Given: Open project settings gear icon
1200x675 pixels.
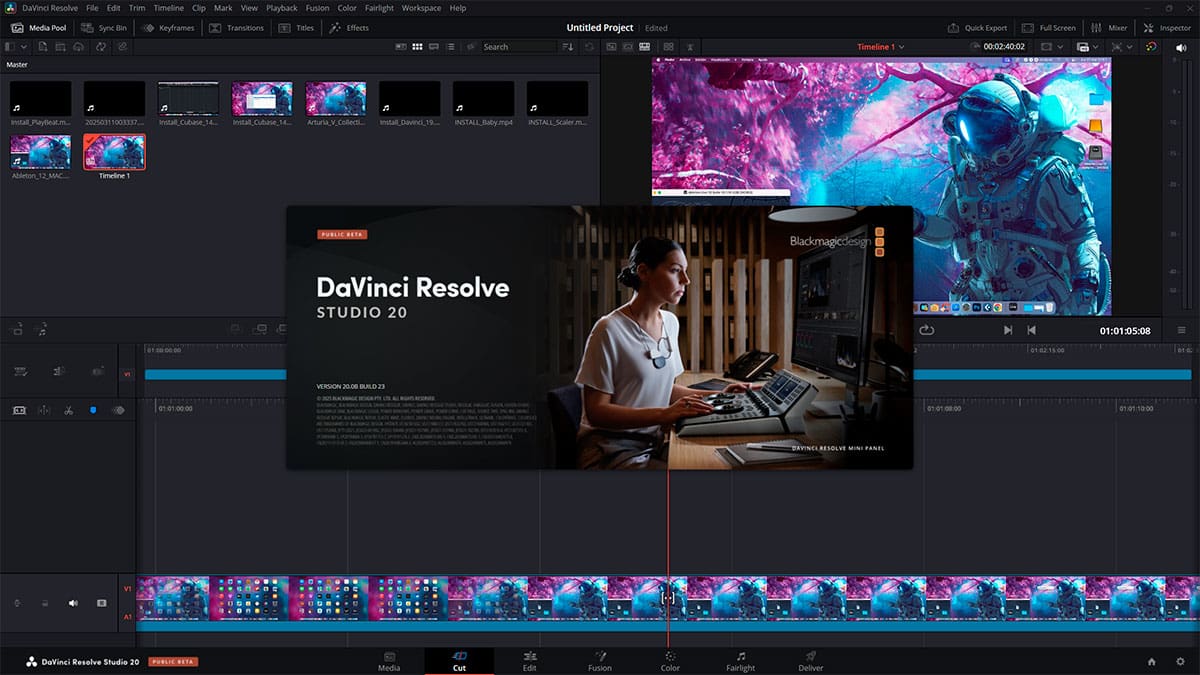Looking at the screenshot, I should 1181,661.
